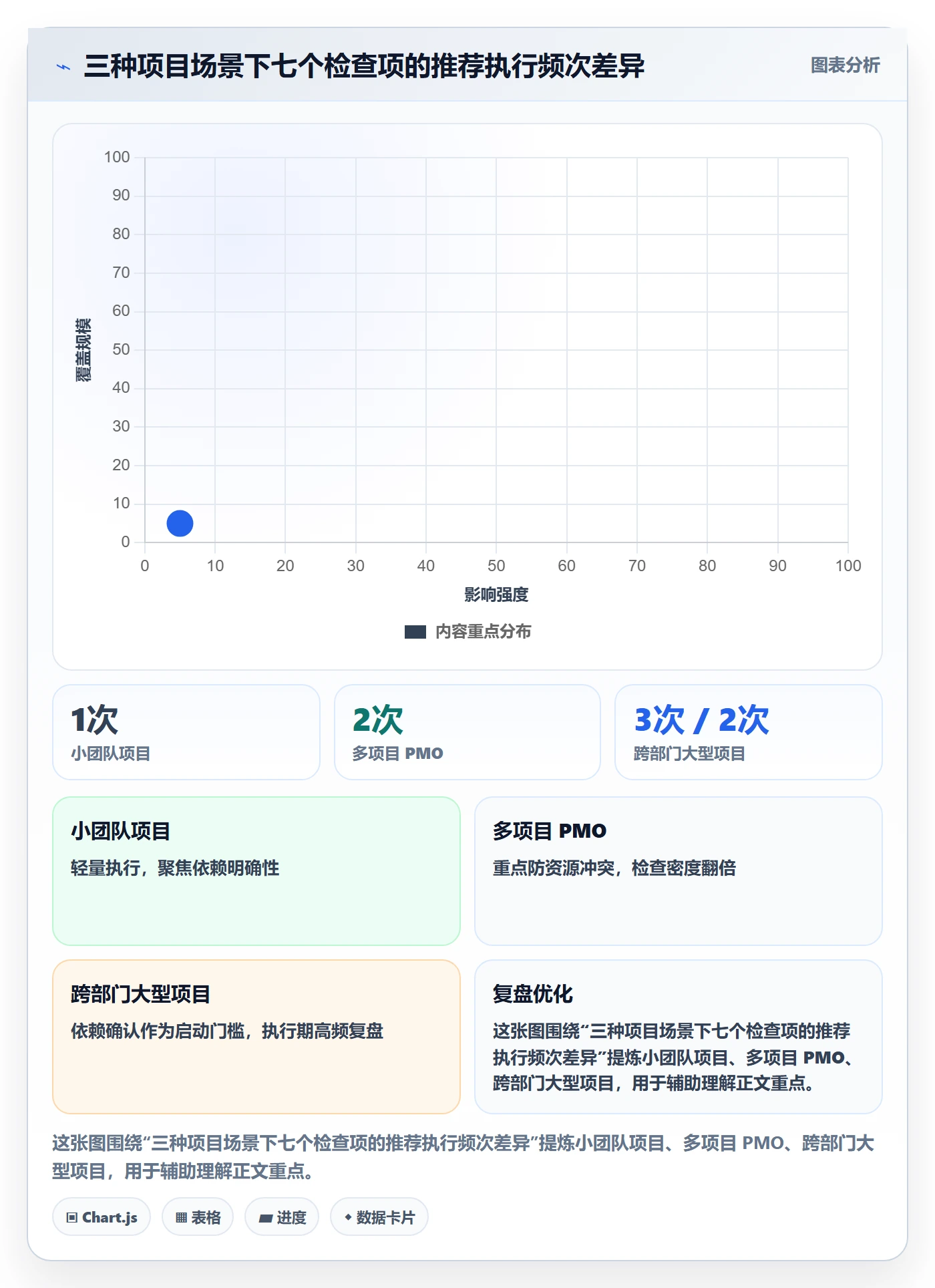Click the 图表分析 label in header
This screenshot has height=1288, width=935.
[845, 65]
